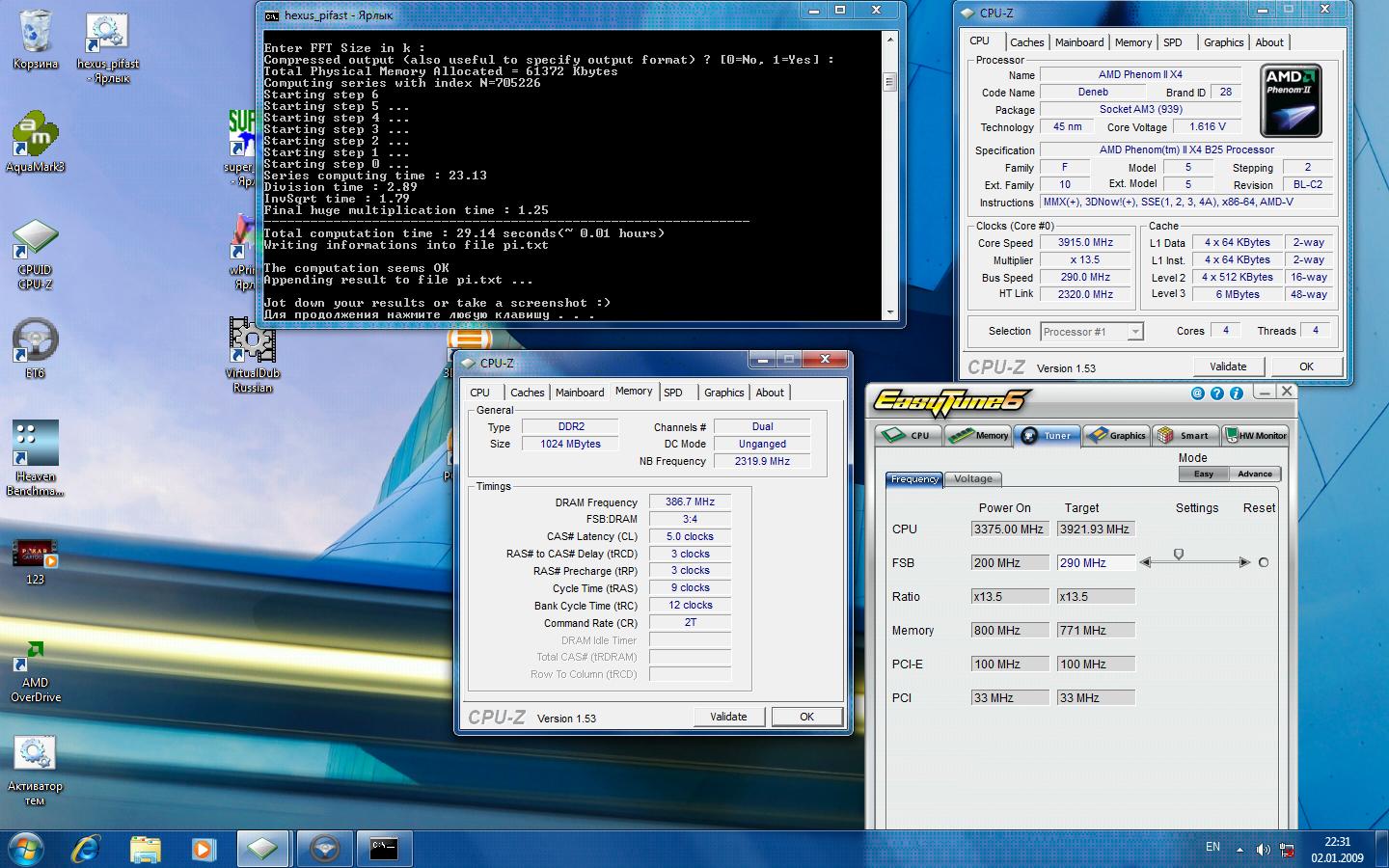Click the console window scrollbar down arrow
The height and width of the screenshot is (868, 1389).
coord(889,312)
